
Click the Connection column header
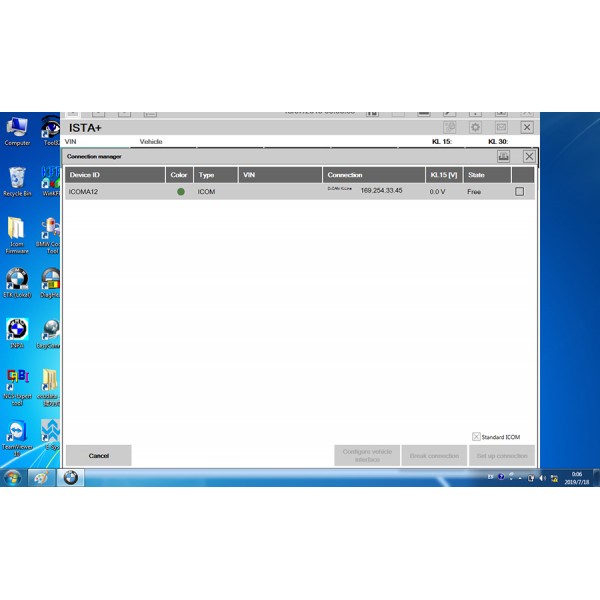pos(373,175)
